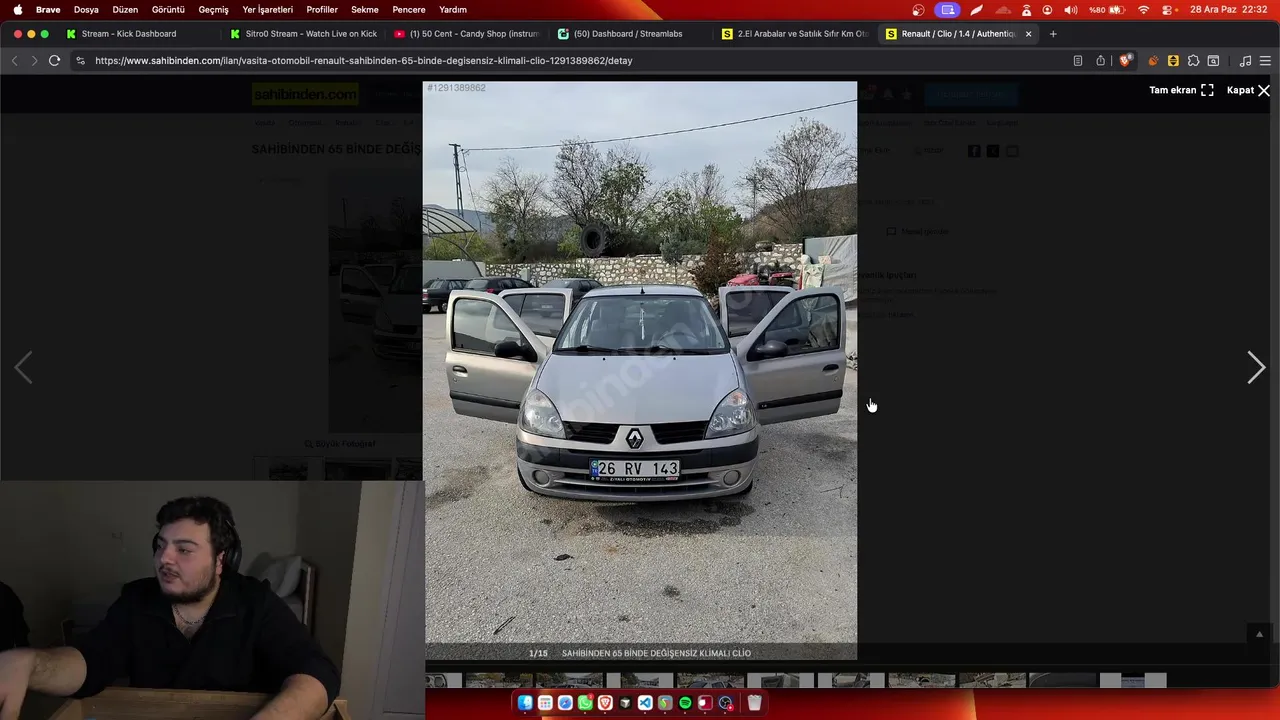
Task: Go to previous photo with left arrow
Action: (x=23, y=368)
